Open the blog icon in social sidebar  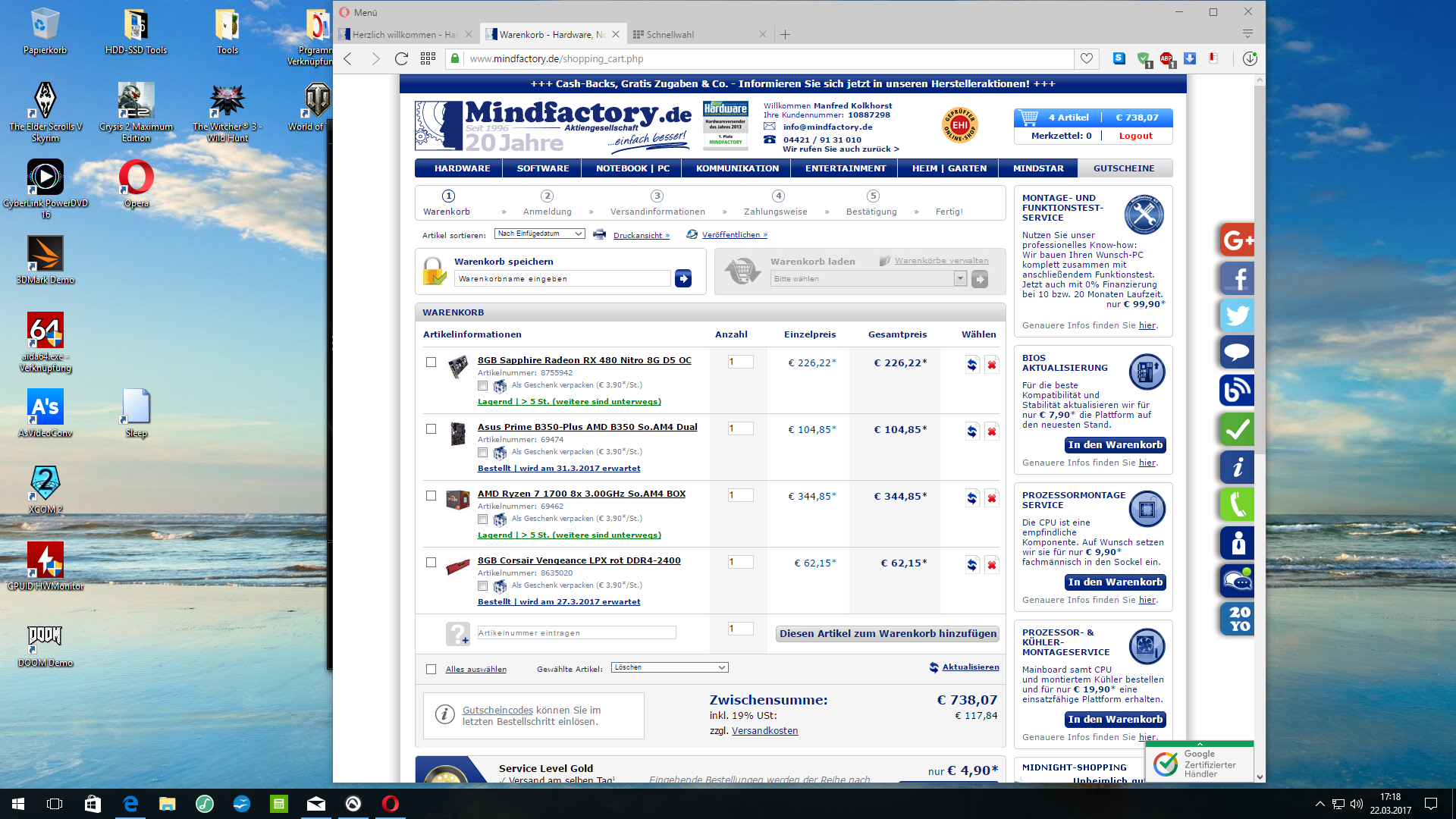pos(1237,391)
